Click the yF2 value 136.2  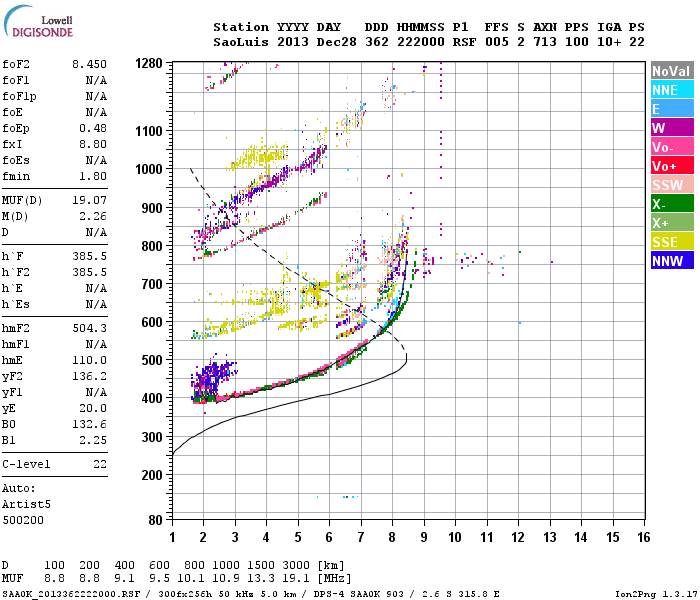[89, 376]
